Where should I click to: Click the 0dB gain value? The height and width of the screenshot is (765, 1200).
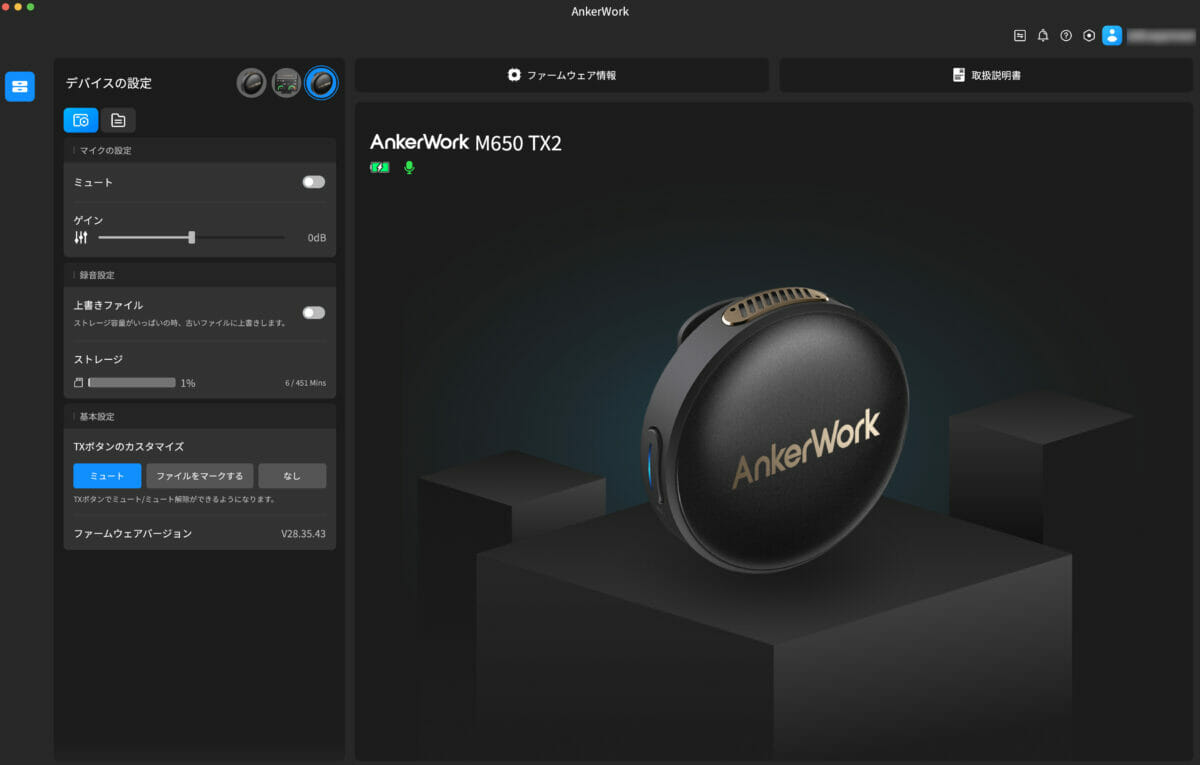pyautogui.click(x=316, y=238)
